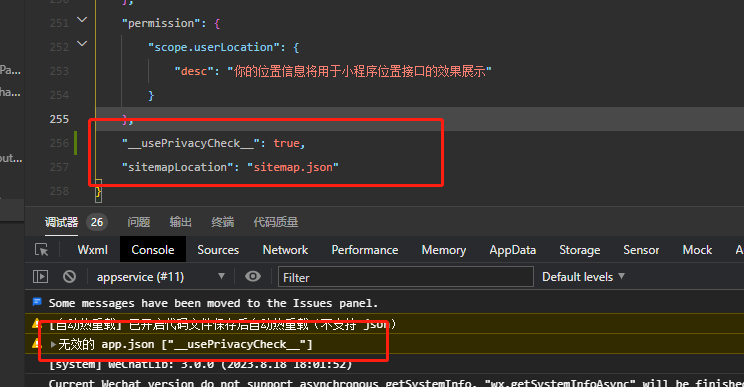Switch to the Storage tab
Screen dimensions: 744x387
coord(579,250)
